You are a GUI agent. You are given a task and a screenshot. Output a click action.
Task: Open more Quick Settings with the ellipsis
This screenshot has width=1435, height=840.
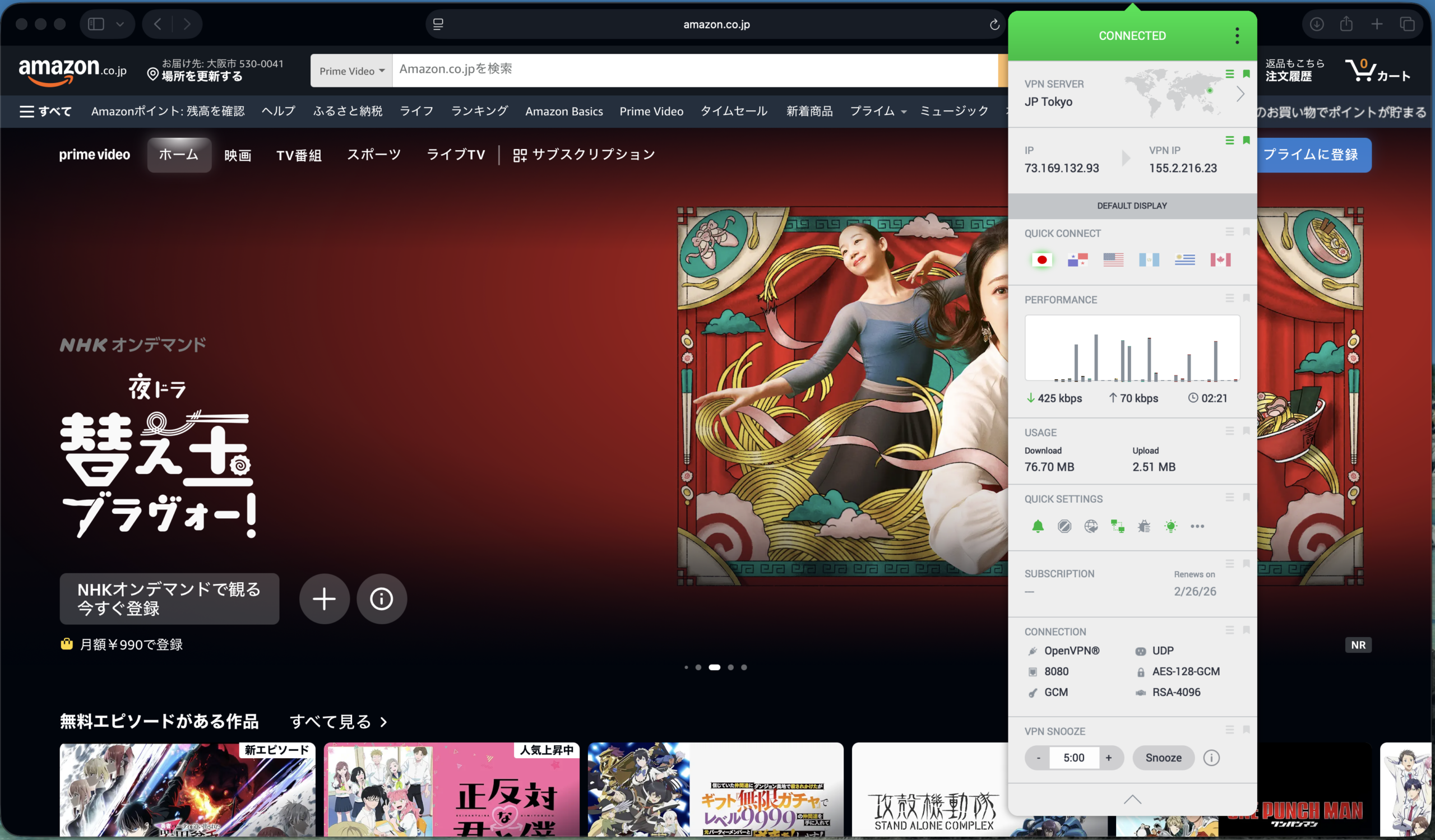coord(1197,526)
